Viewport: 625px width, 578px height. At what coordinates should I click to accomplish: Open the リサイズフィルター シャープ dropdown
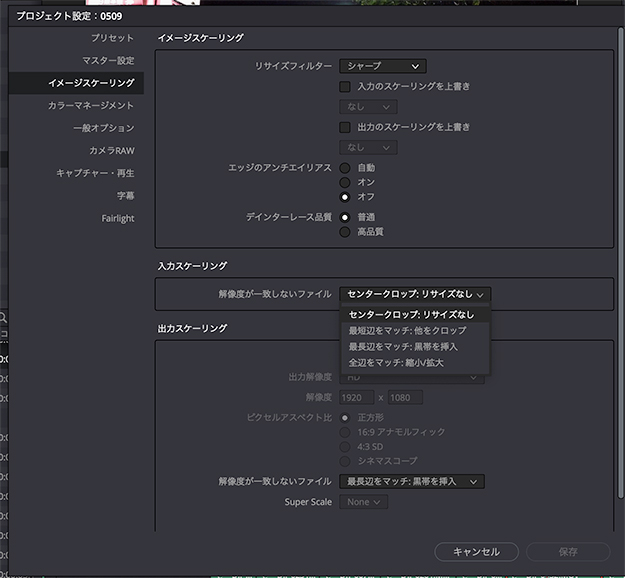382,66
